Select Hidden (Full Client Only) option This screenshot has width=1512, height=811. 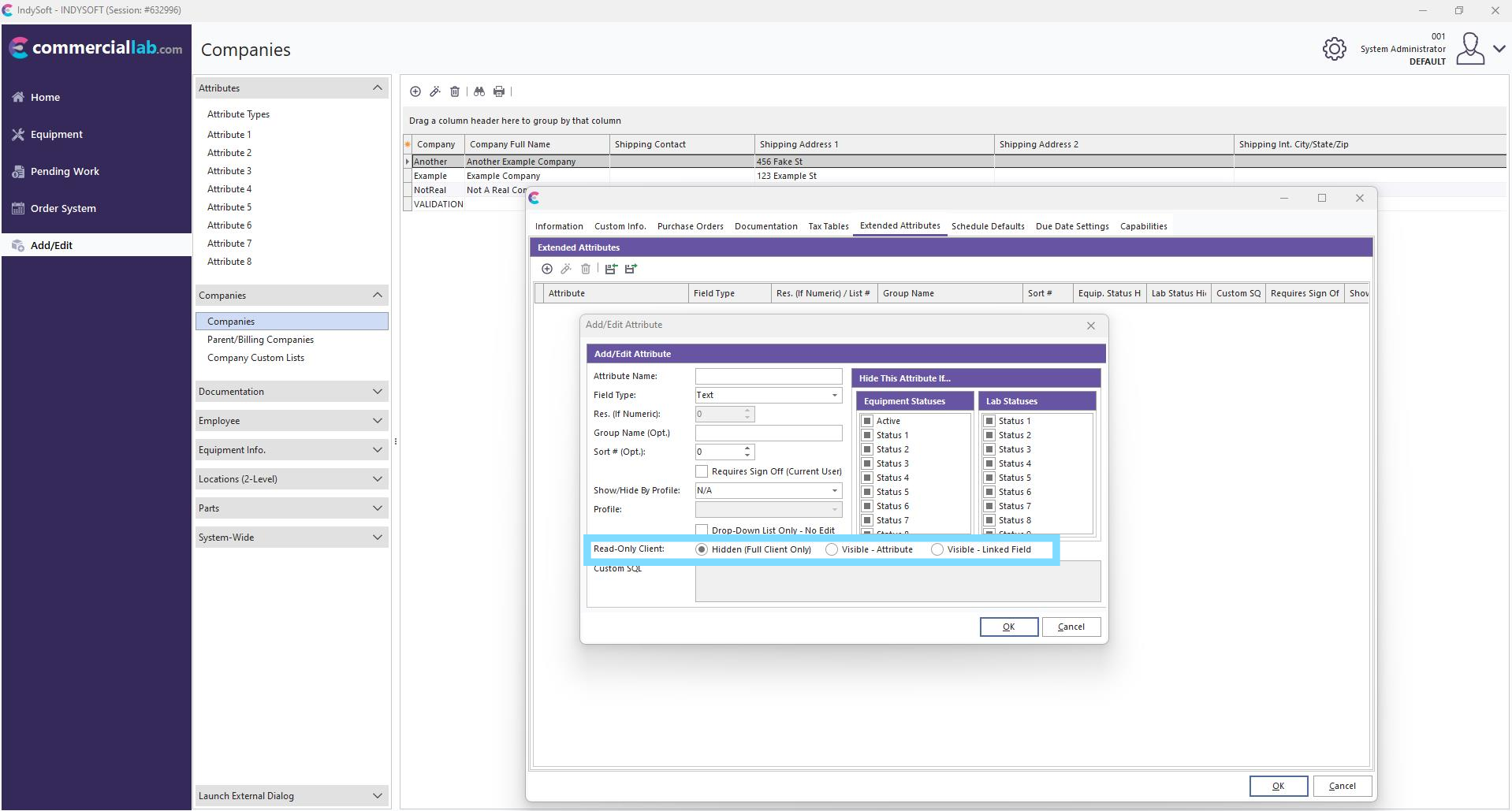pyautogui.click(x=702, y=549)
